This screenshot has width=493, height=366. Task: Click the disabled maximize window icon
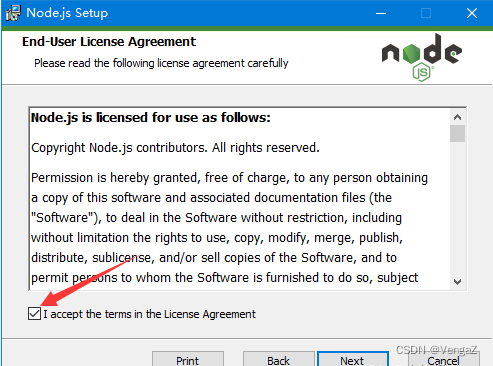tap(426, 13)
